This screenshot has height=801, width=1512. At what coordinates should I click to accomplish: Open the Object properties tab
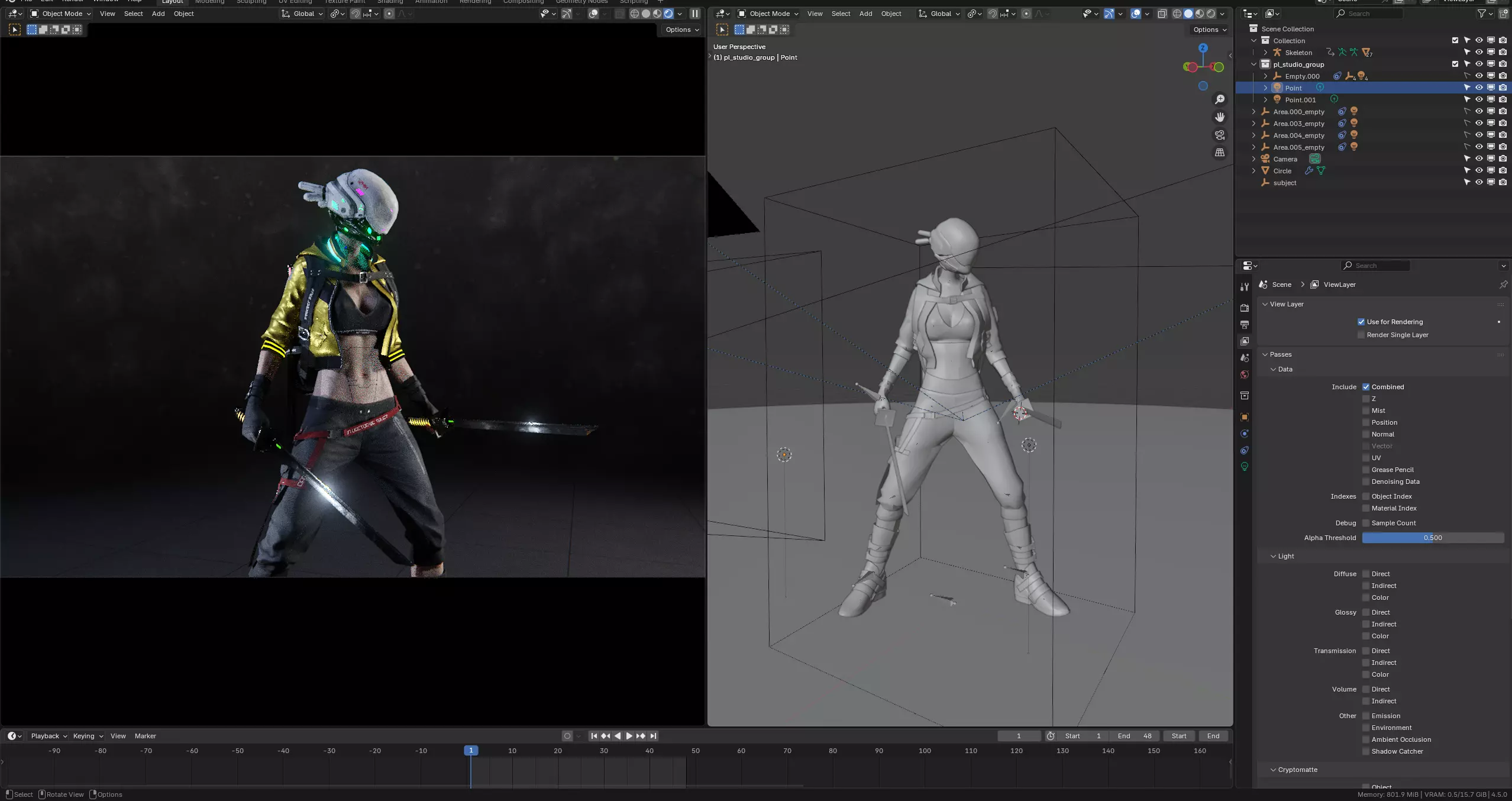click(x=1245, y=417)
